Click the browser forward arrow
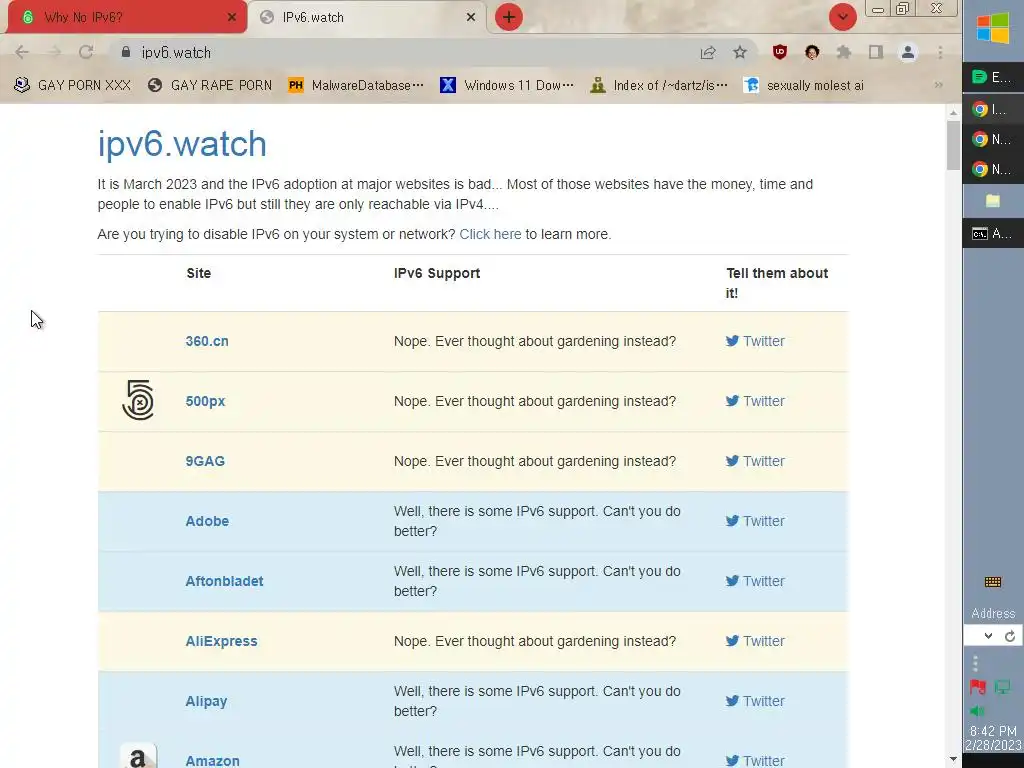The image size is (1024, 768). [54, 52]
